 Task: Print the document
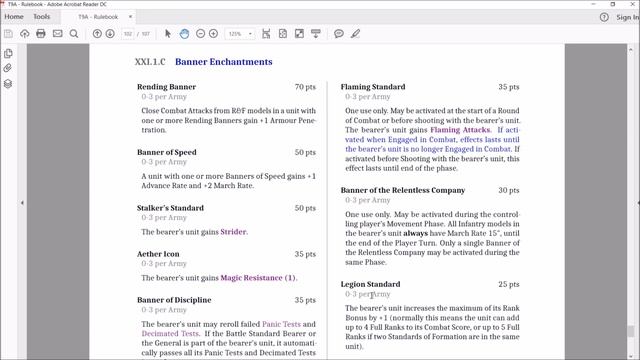click(x=41, y=34)
